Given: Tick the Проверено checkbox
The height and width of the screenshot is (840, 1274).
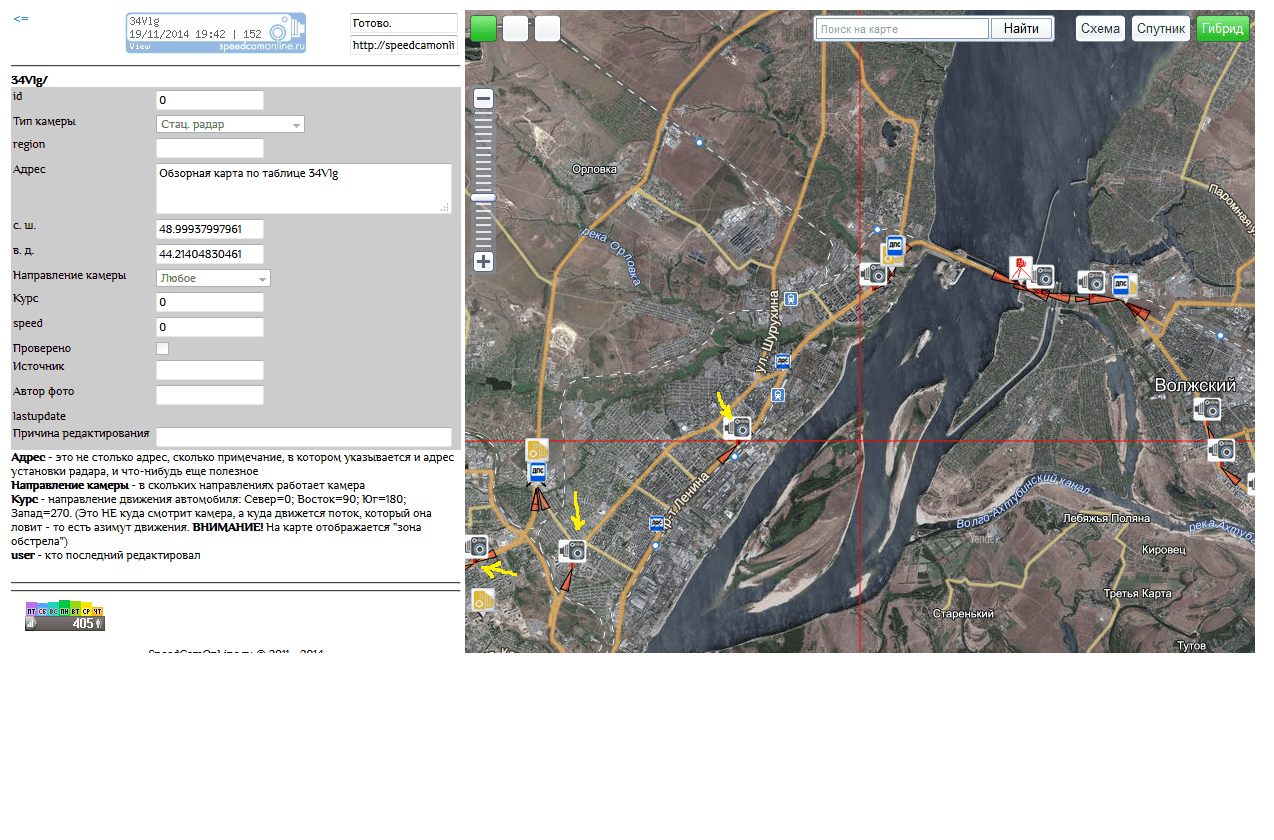Looking at the screenshot, I should click(162, 349).
